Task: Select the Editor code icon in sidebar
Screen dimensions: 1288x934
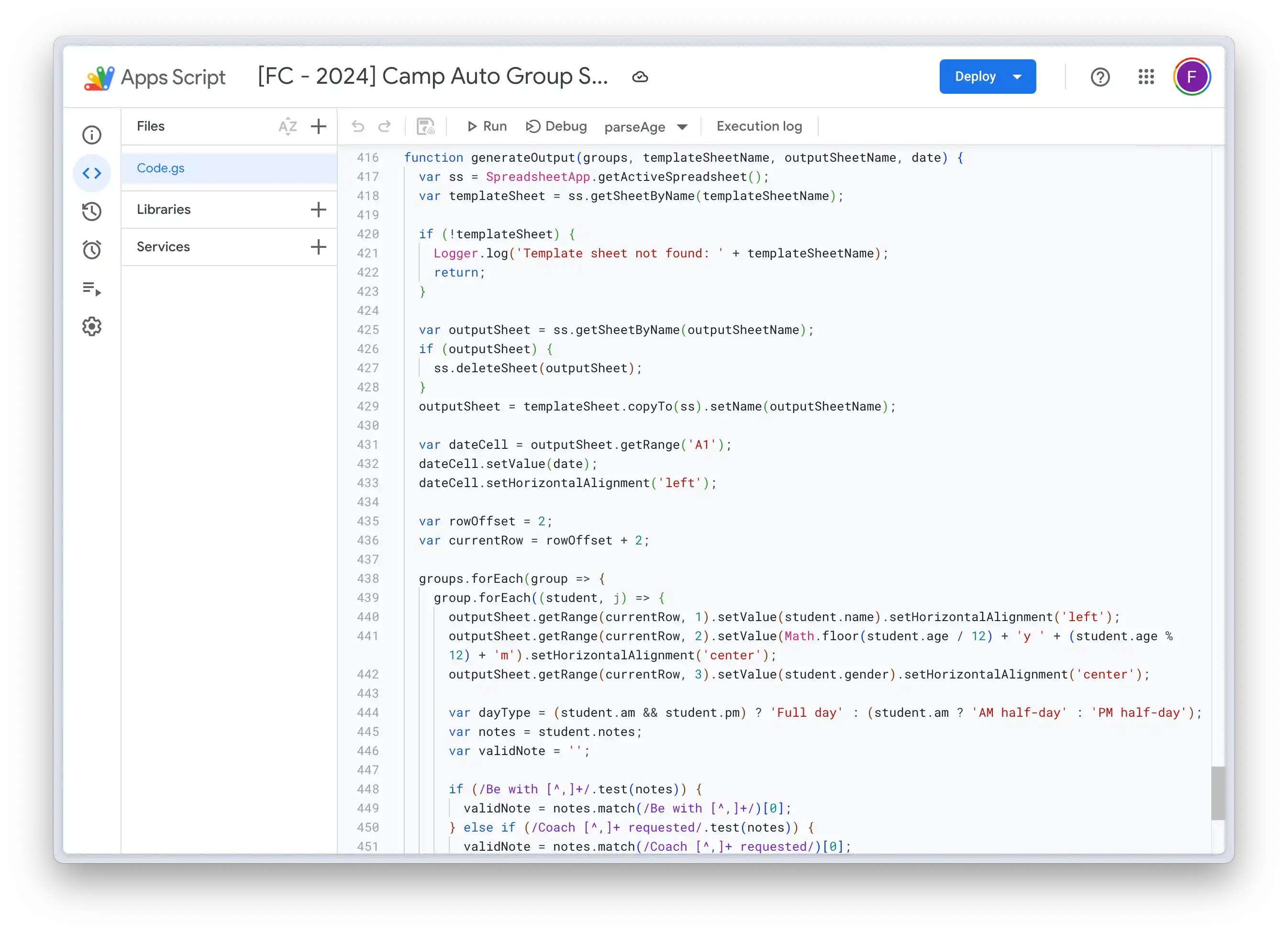Action: tap(91, 173)
